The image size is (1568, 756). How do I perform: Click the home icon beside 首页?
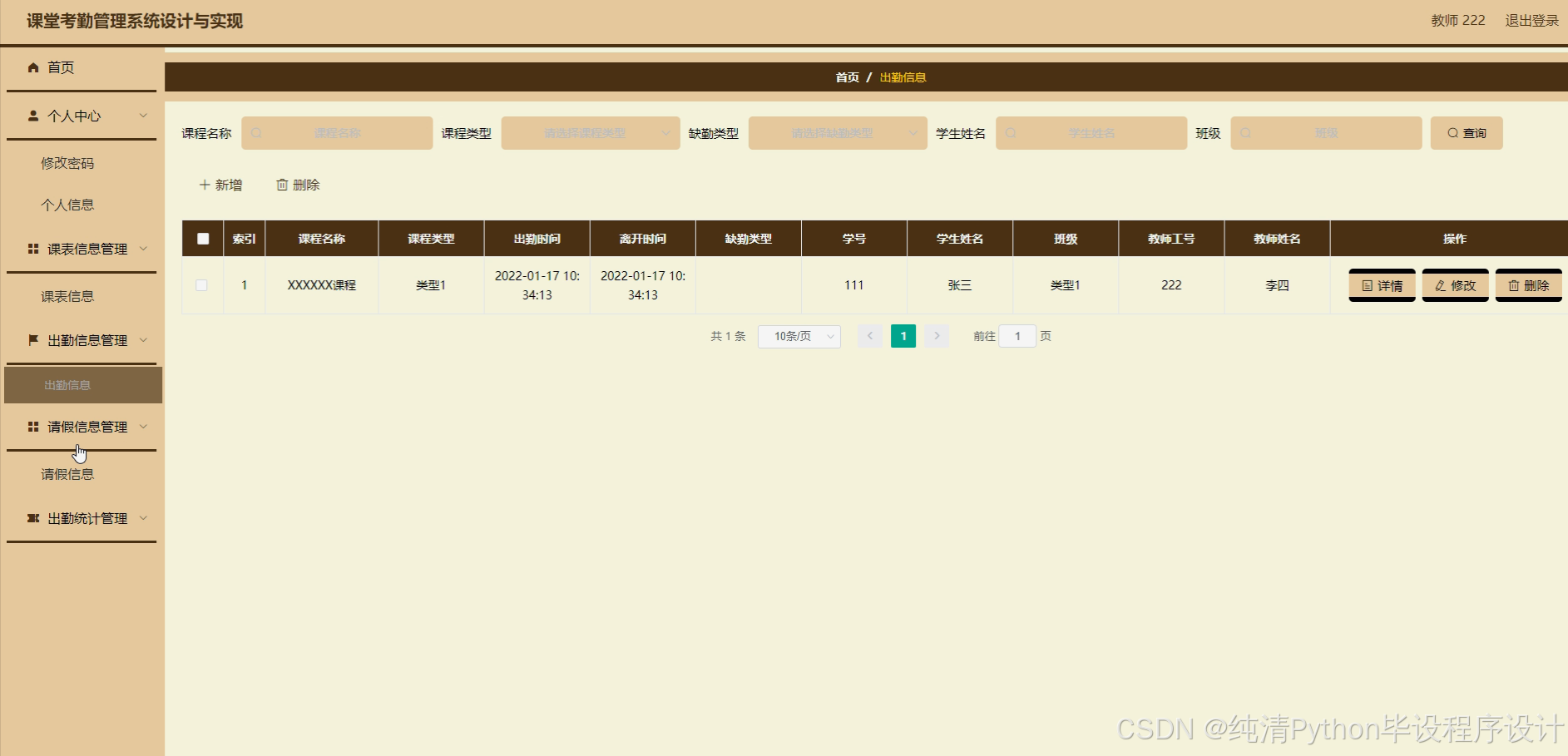click(33, 67)
